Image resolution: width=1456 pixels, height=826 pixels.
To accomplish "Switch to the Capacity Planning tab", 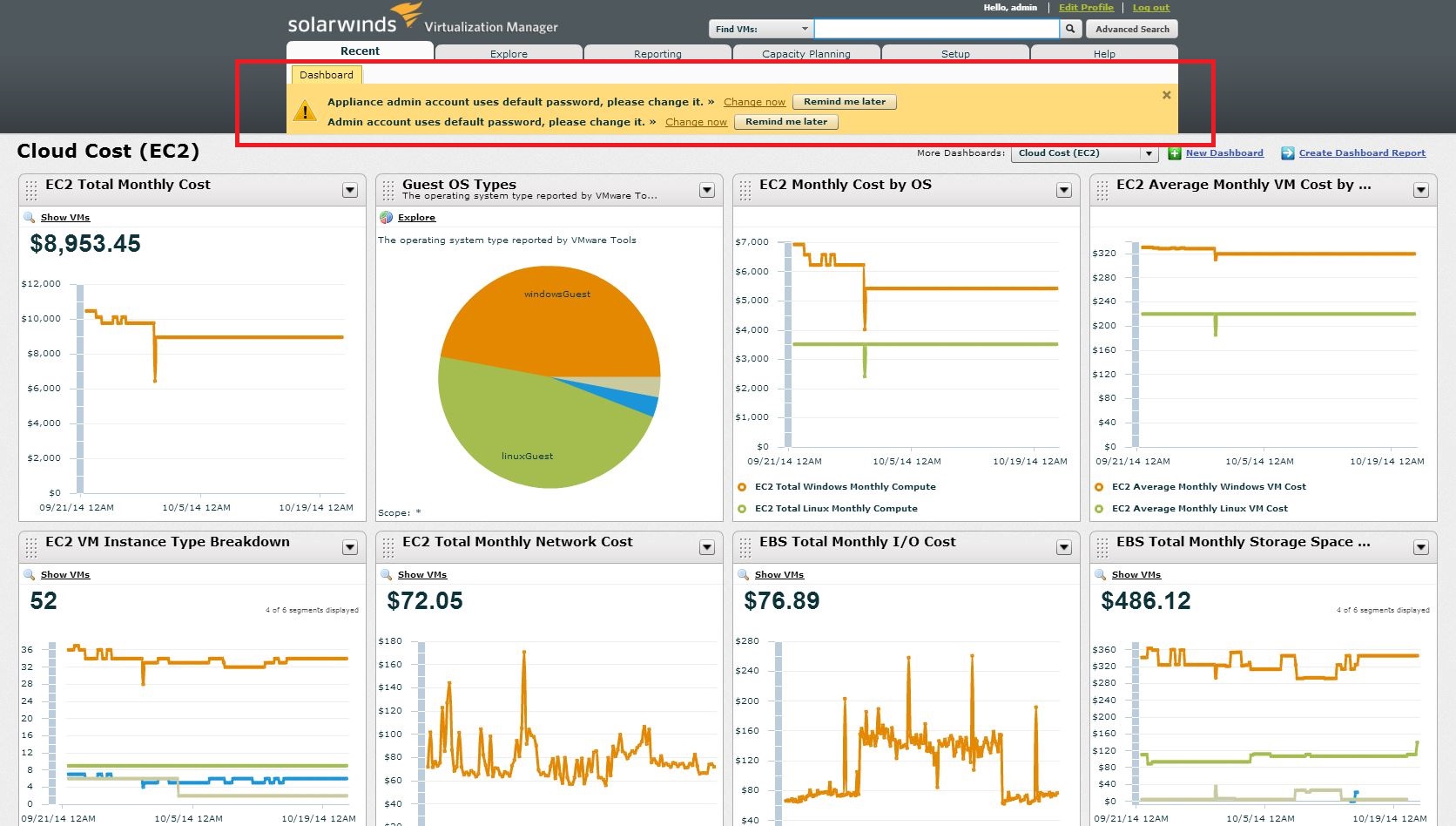I will tap(806, 53).
